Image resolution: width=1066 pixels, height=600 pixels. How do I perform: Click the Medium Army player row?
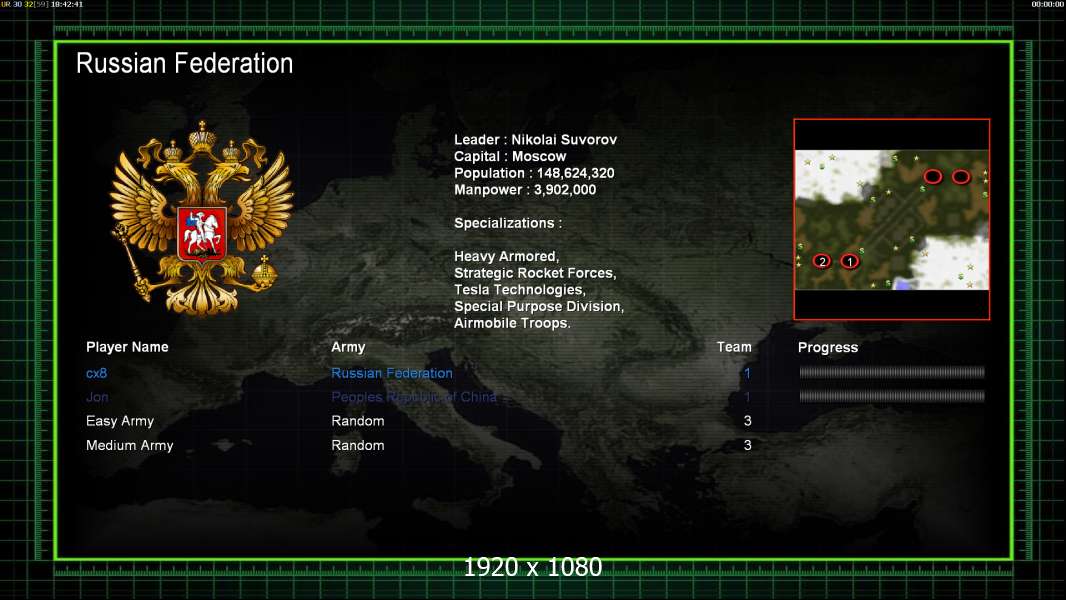point(419,445)
